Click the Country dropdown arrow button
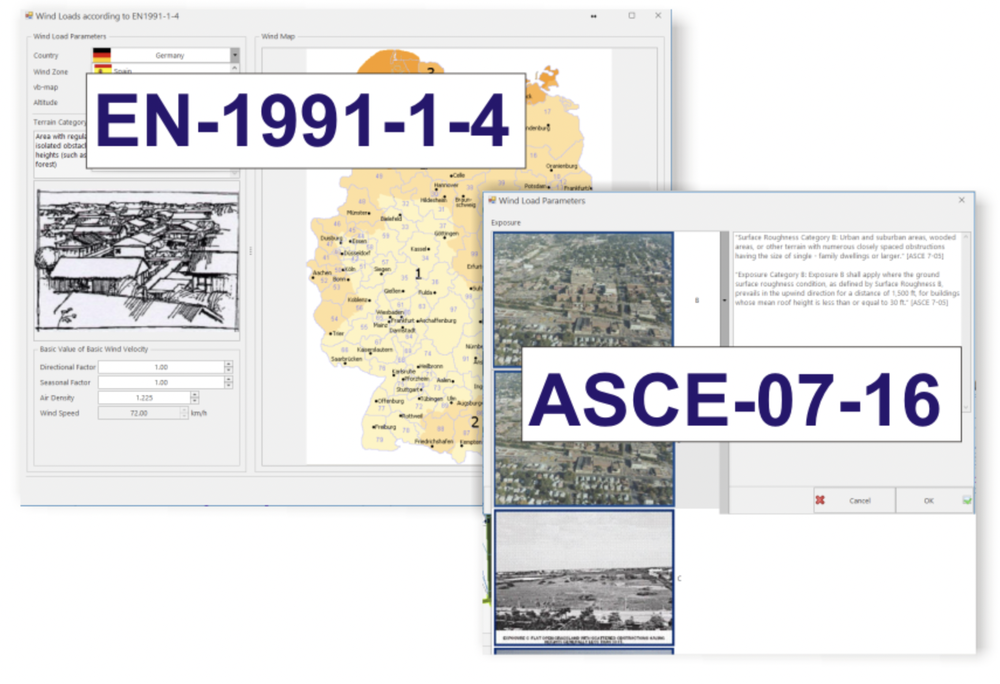Viewport: 1000px width, 684px height. pos(235,55)
